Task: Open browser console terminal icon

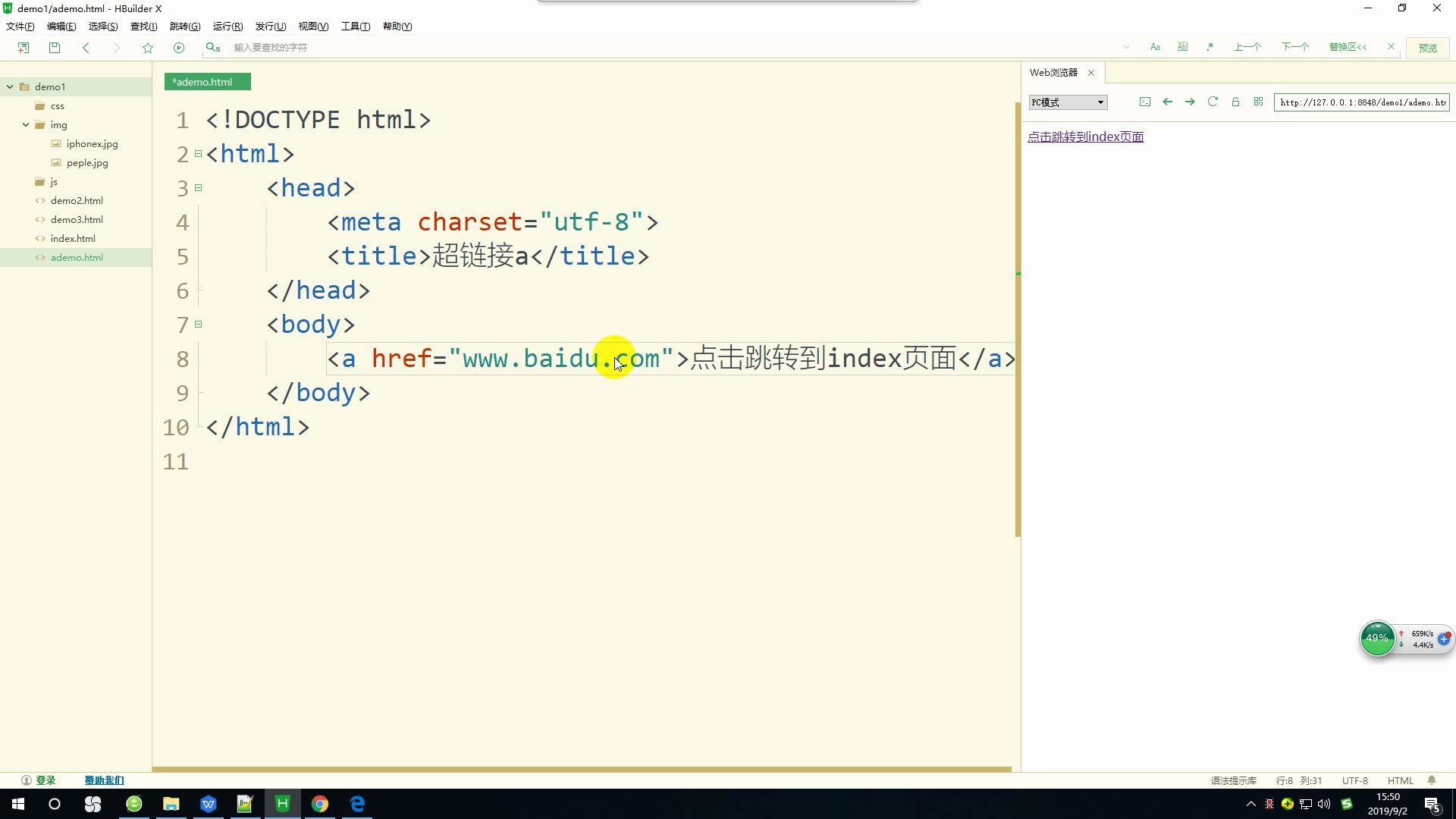Action: (1145, 102)
